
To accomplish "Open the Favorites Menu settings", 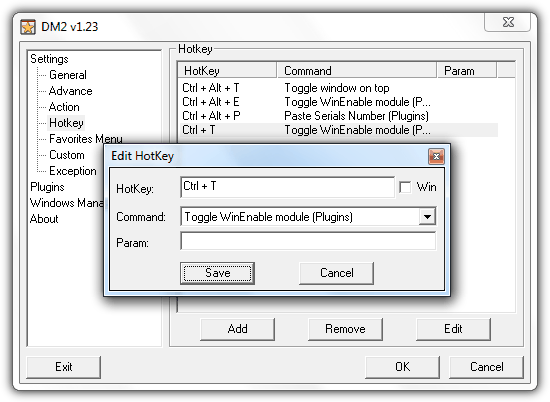I will (86, 139).
